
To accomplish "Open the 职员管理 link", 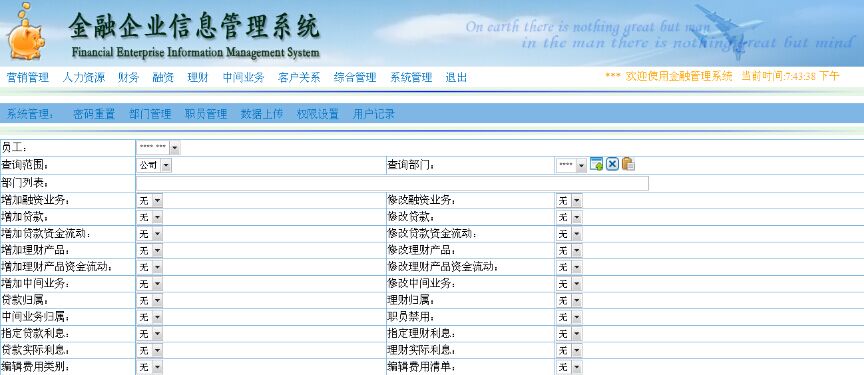I will click(x=206, y=115).
